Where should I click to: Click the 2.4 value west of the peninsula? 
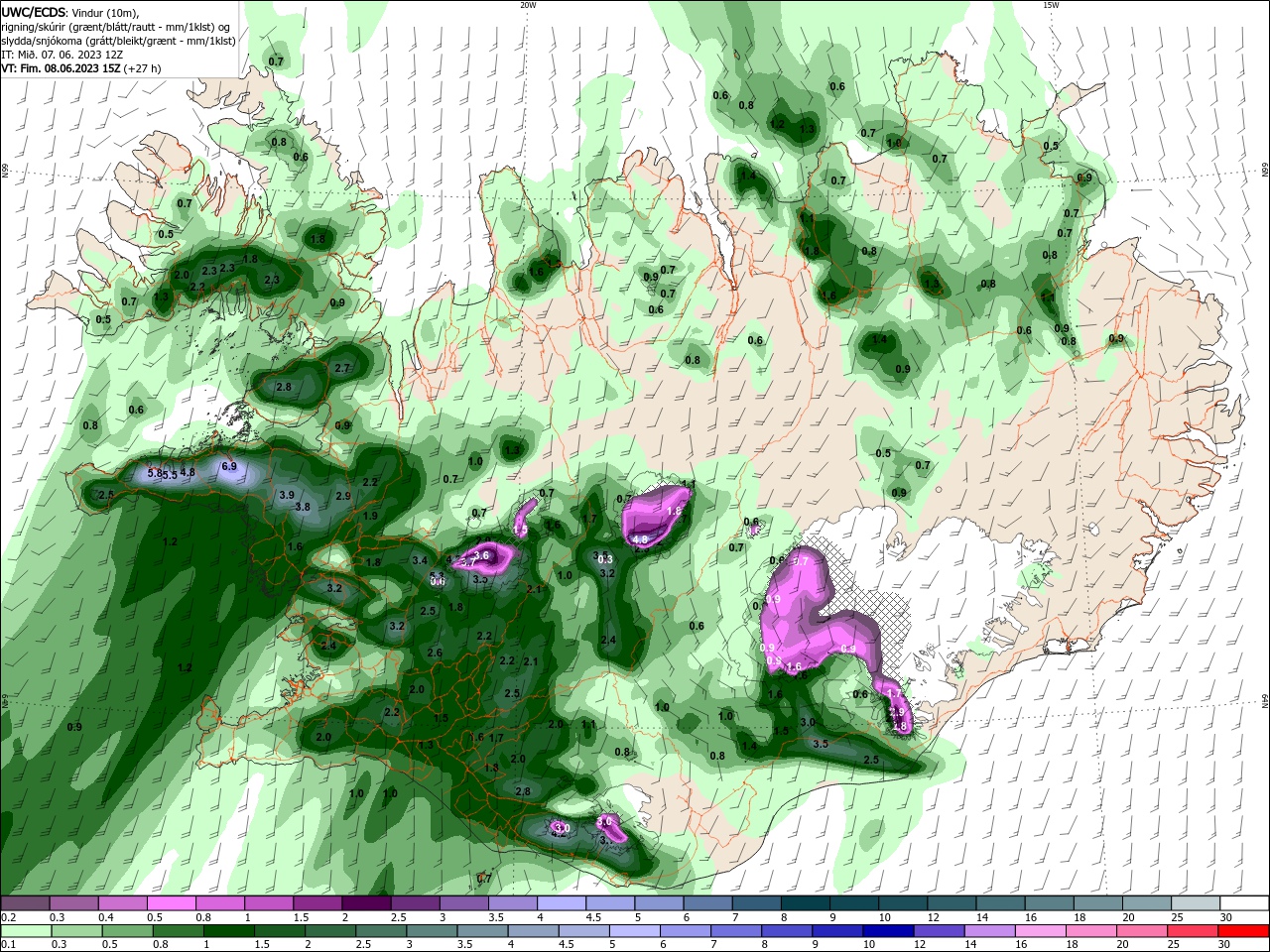click(328, 647)
